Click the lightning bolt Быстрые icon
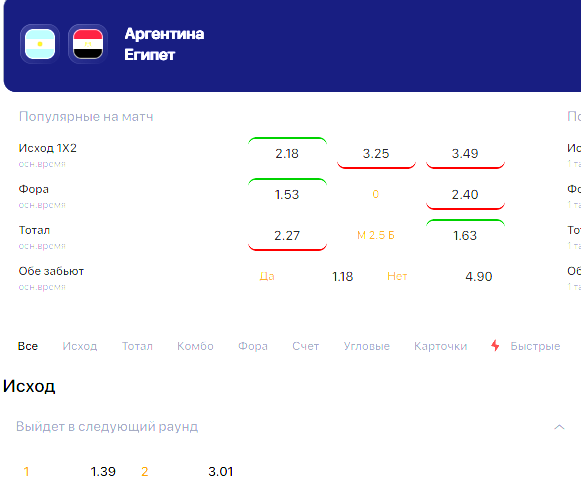 [x=495, y=345]
